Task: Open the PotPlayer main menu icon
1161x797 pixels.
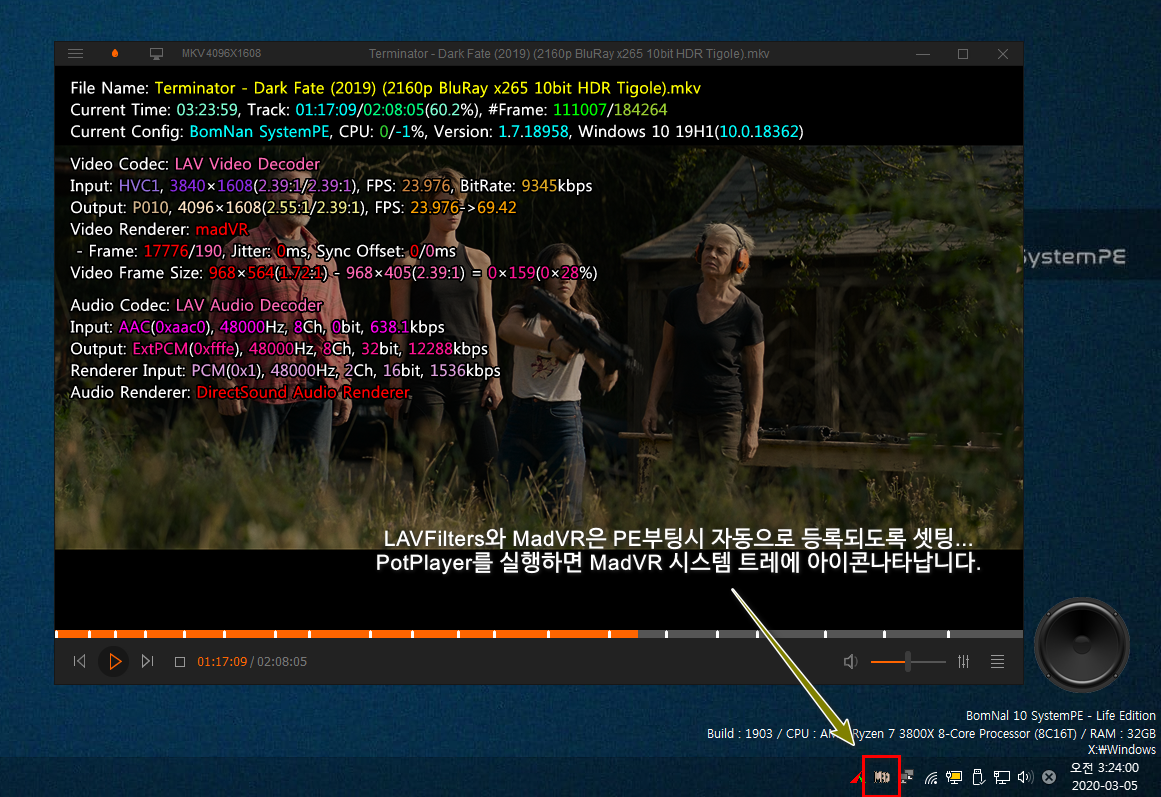Action: (x=76, y=53)
